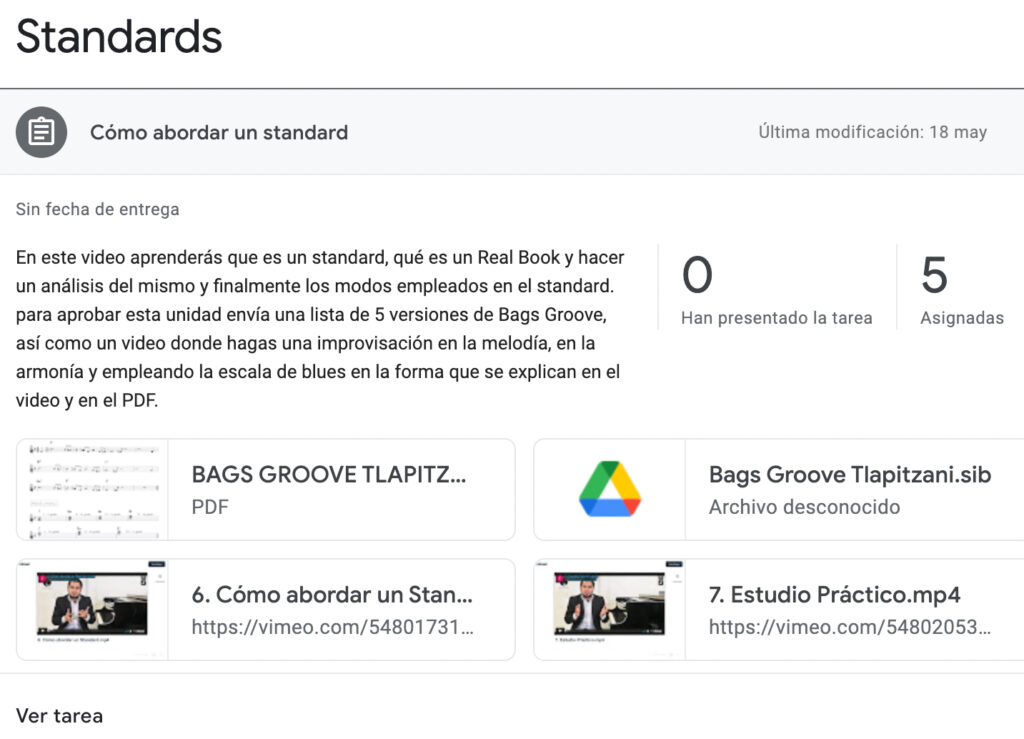Click the "Sin fecha de entrega" text

97,209
